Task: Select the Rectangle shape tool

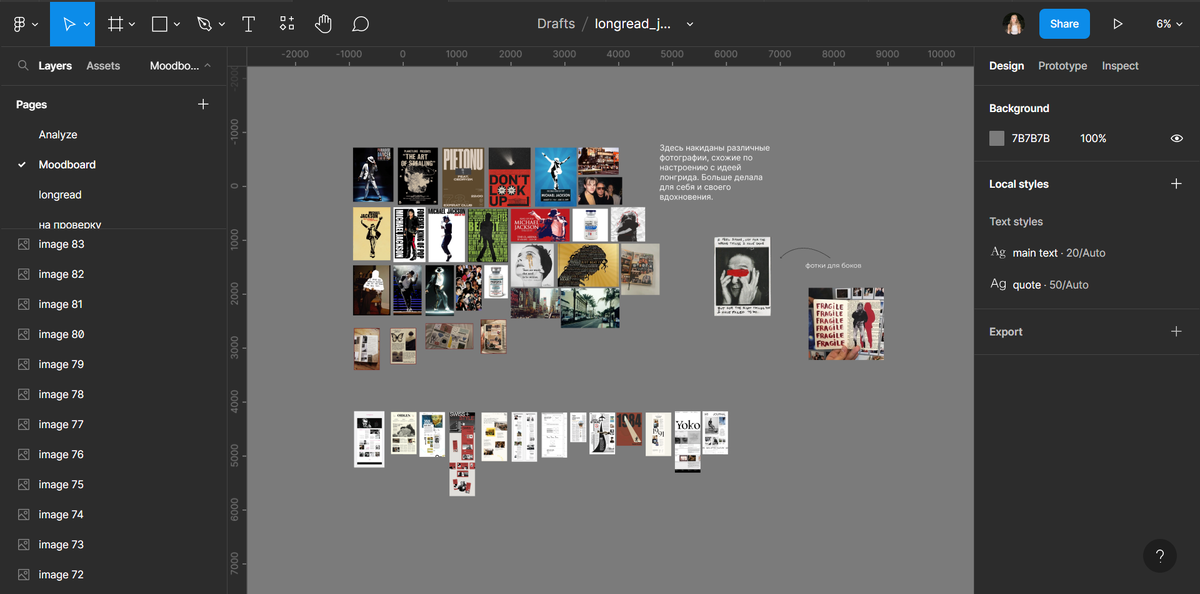Action: coord(160,23)
